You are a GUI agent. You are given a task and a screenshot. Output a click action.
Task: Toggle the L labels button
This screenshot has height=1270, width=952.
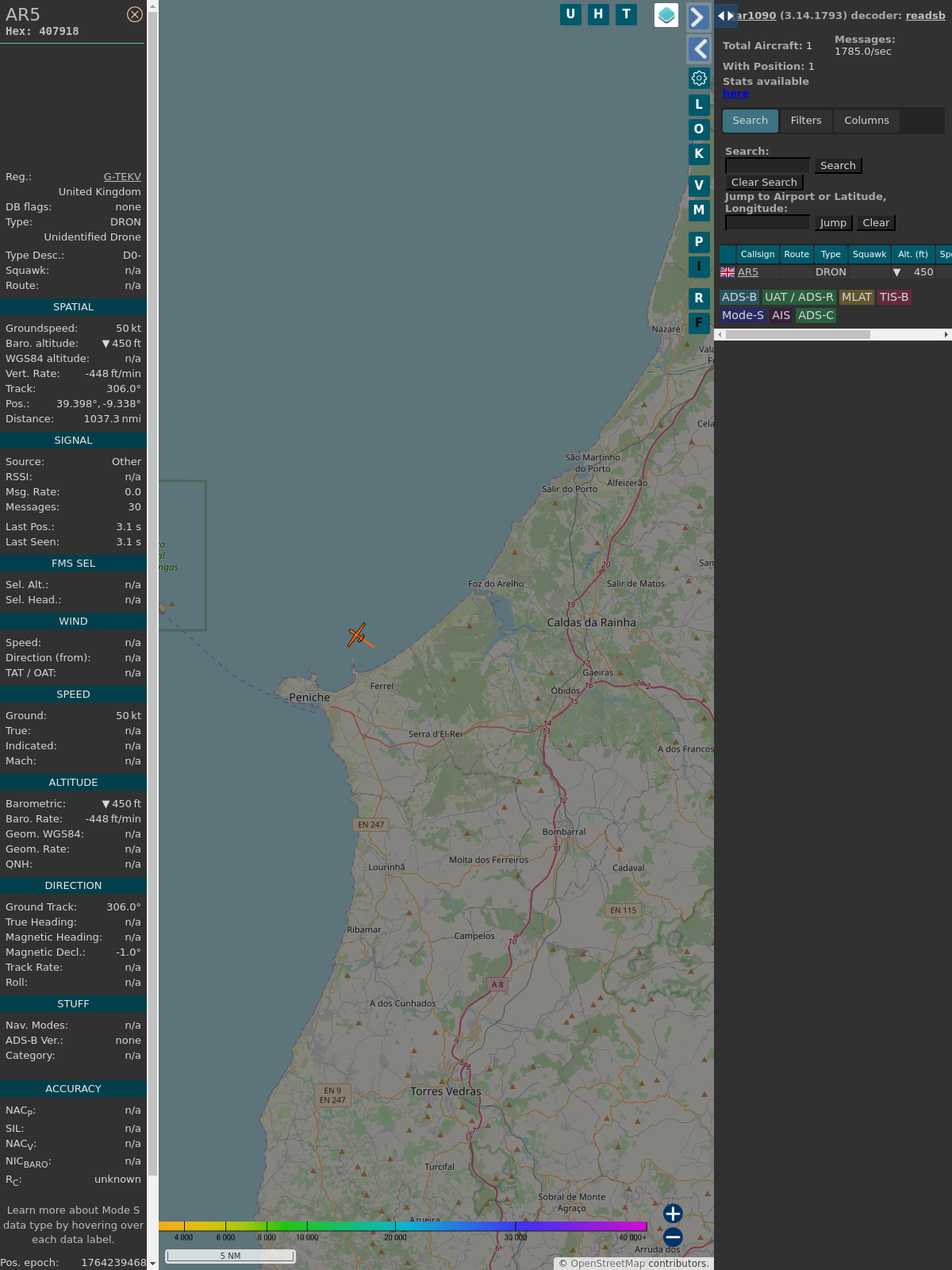pyautogui.click(x=699, y=104)
